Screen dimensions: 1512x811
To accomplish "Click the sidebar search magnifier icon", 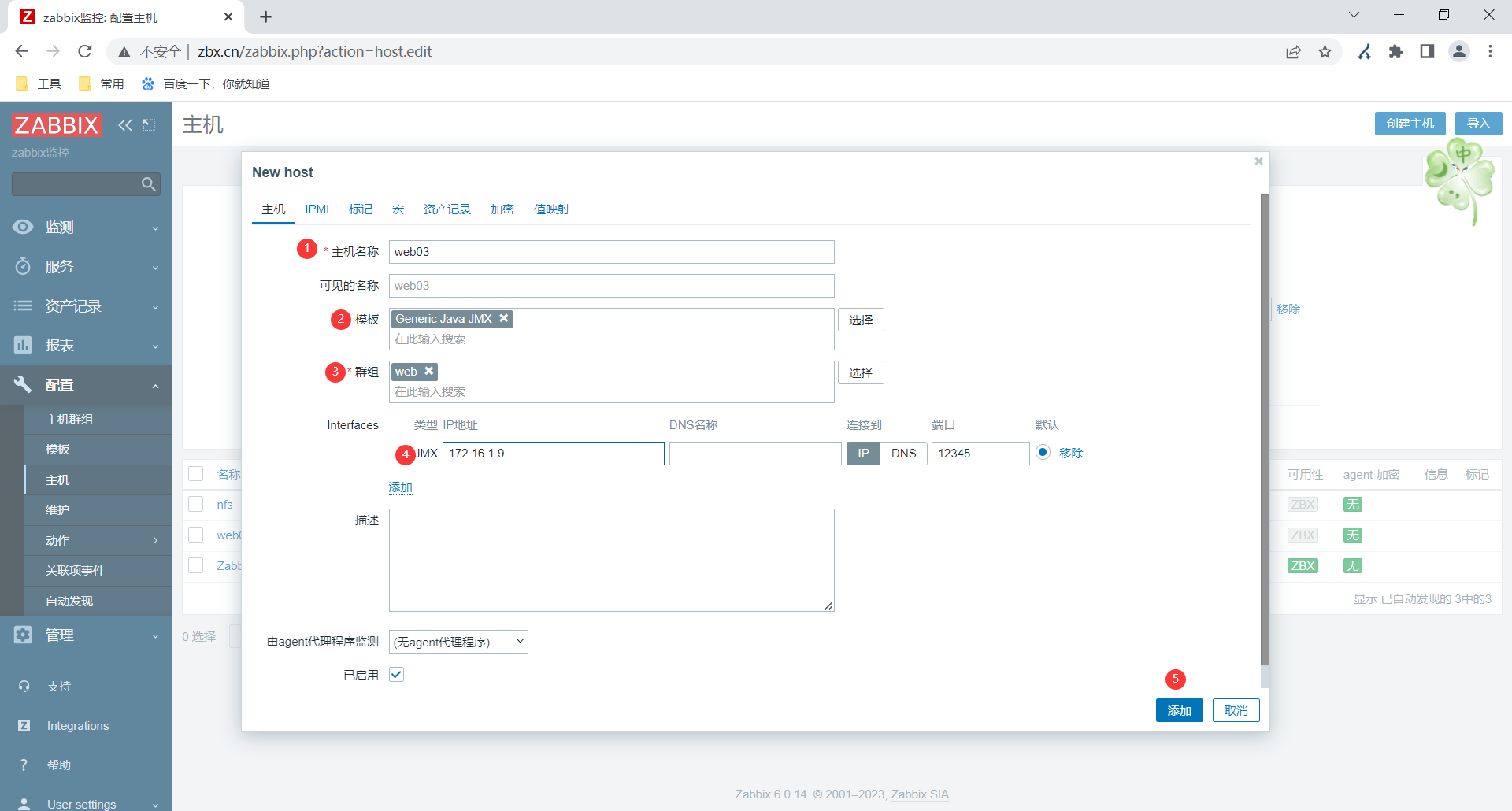I will [x=148, y=184].
